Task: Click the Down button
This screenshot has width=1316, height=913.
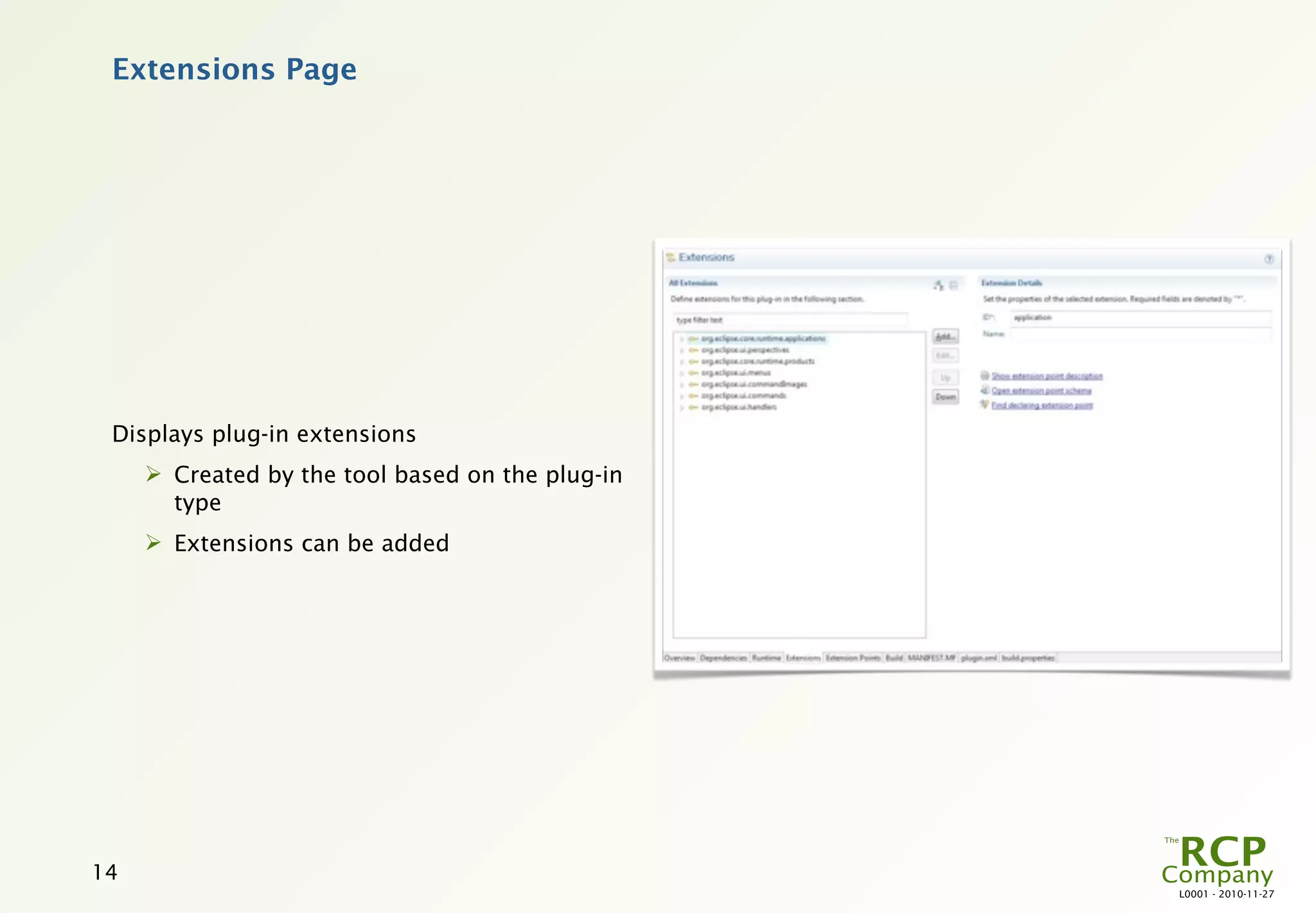Action: (945, 397)
